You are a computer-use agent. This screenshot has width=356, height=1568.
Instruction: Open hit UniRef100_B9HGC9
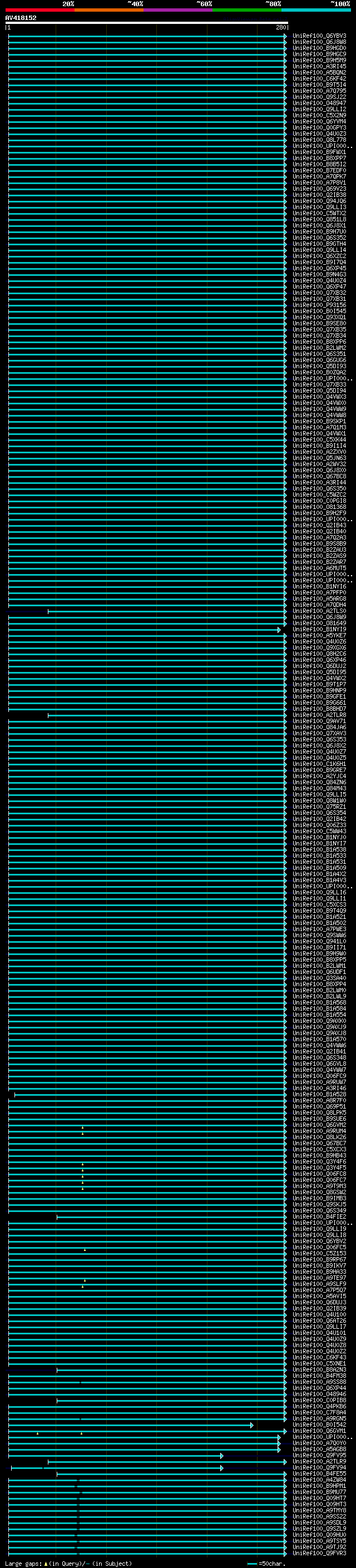click(x=319, y=54)
